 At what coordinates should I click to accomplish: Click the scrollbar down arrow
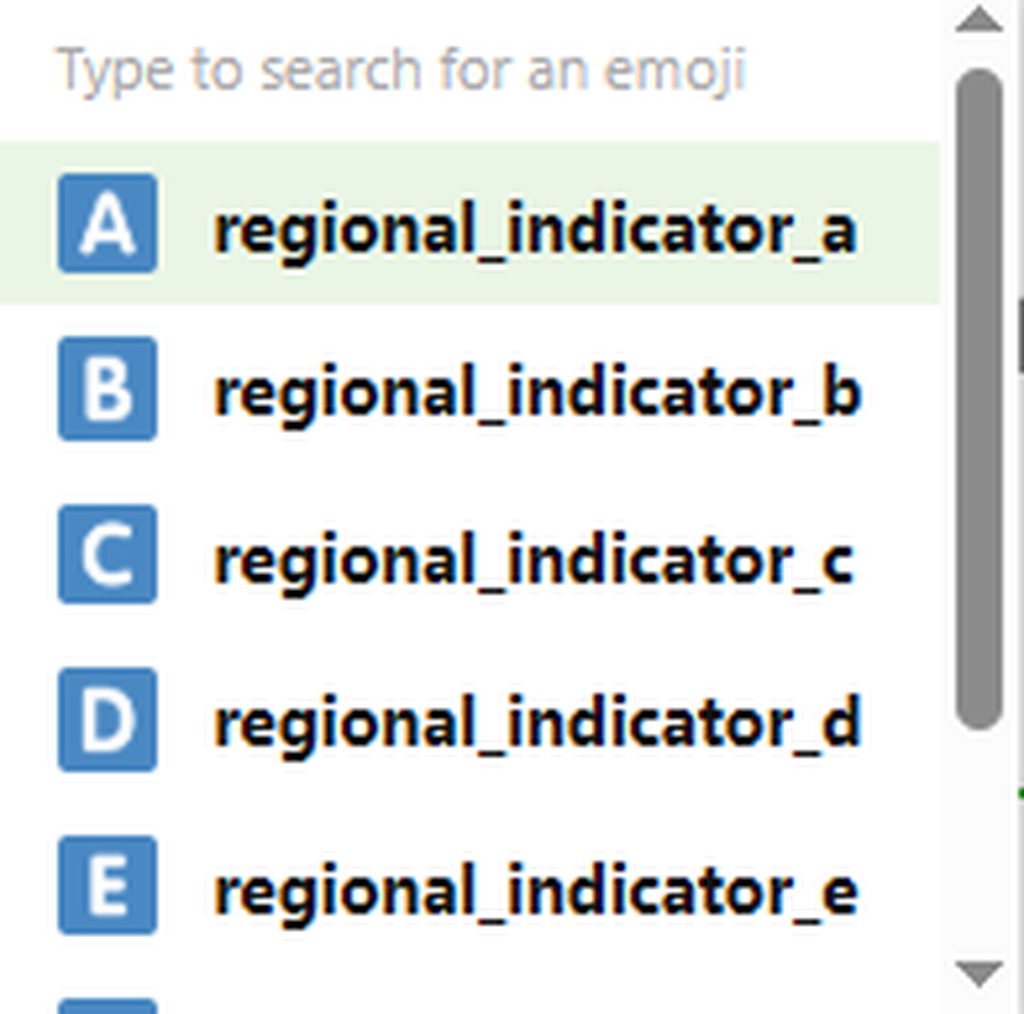(978, 973)
